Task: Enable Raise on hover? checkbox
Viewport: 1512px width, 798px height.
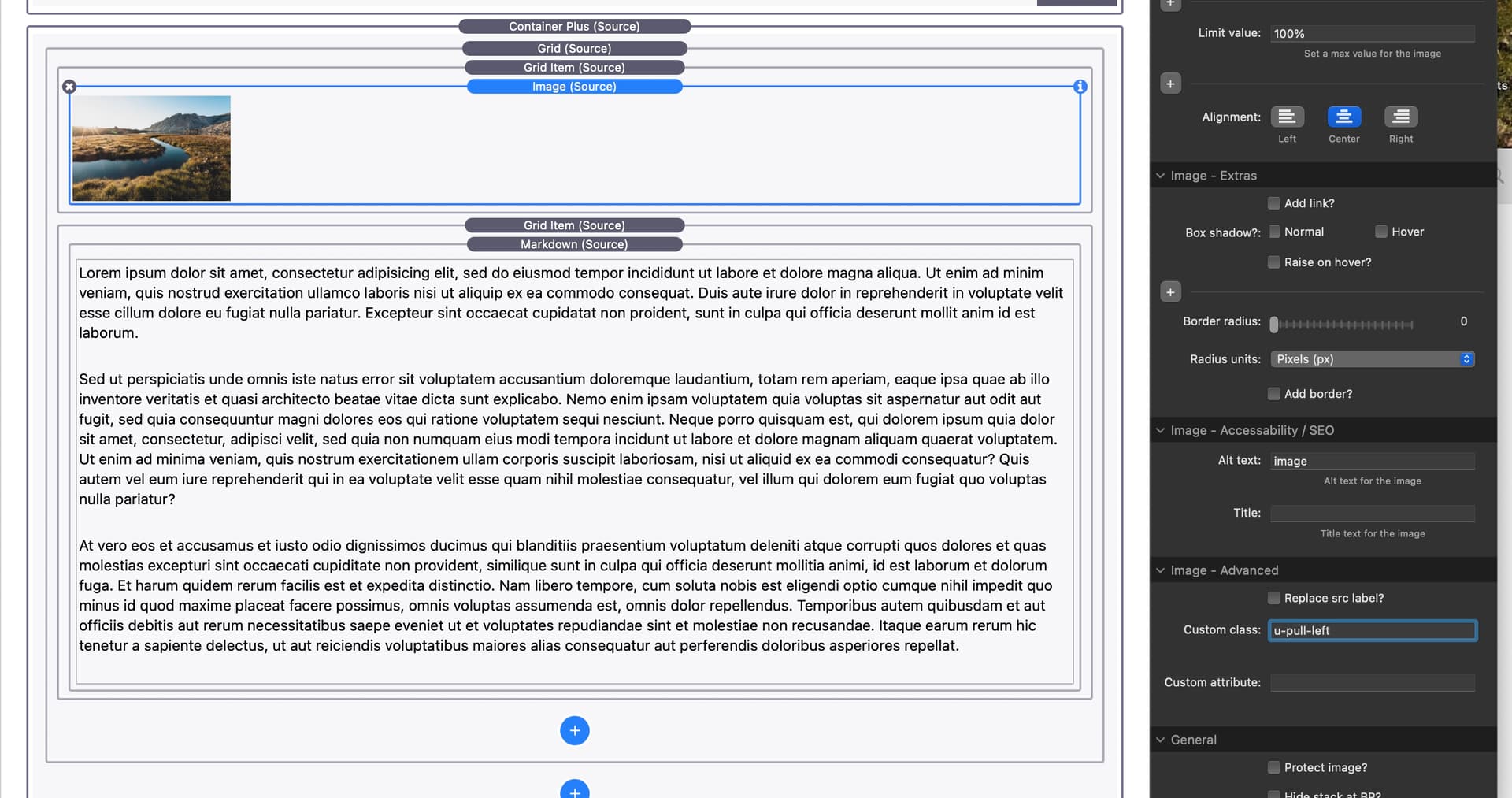Action: pos(1273,262)
